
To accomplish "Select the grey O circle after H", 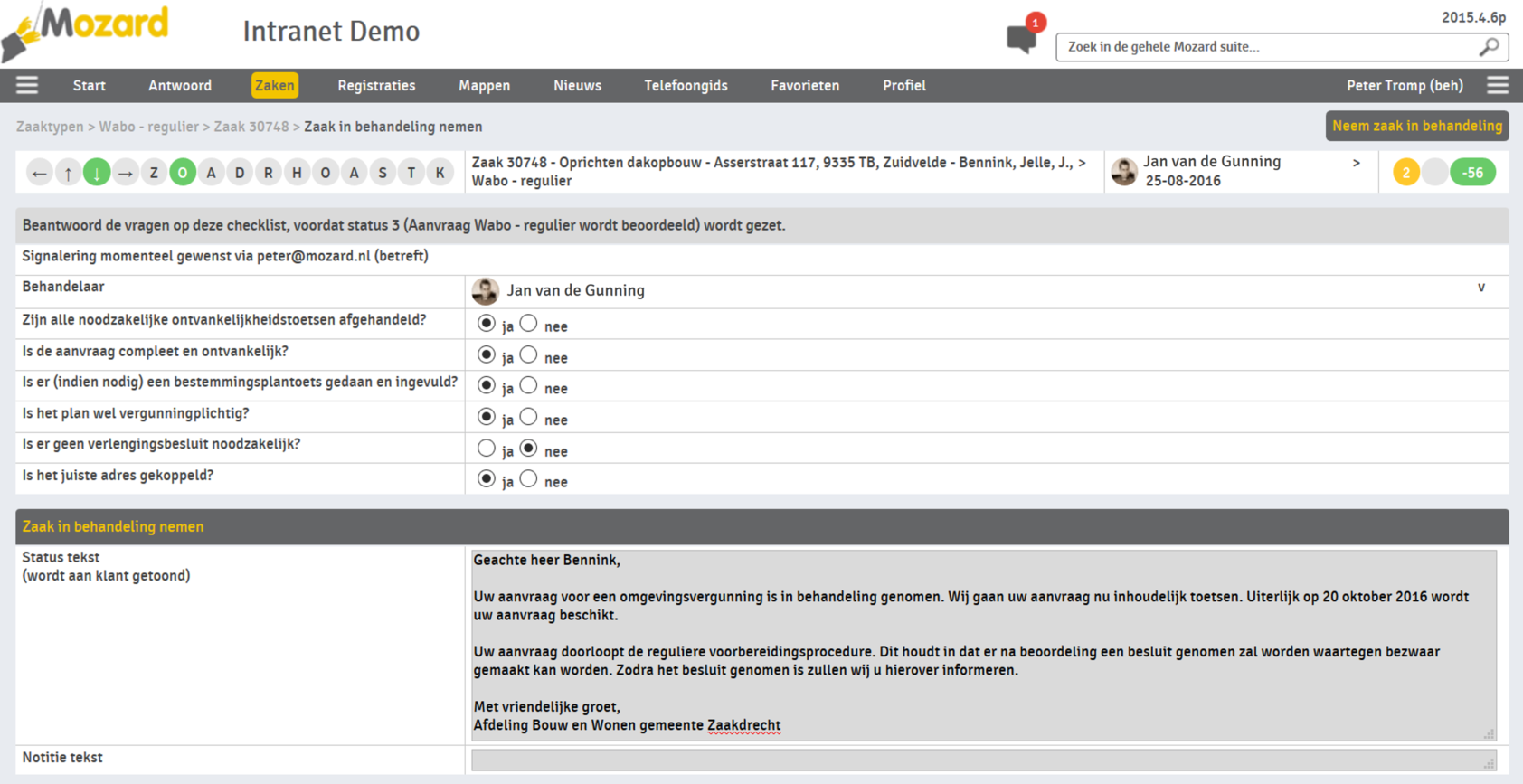I will tap(326, 173).
